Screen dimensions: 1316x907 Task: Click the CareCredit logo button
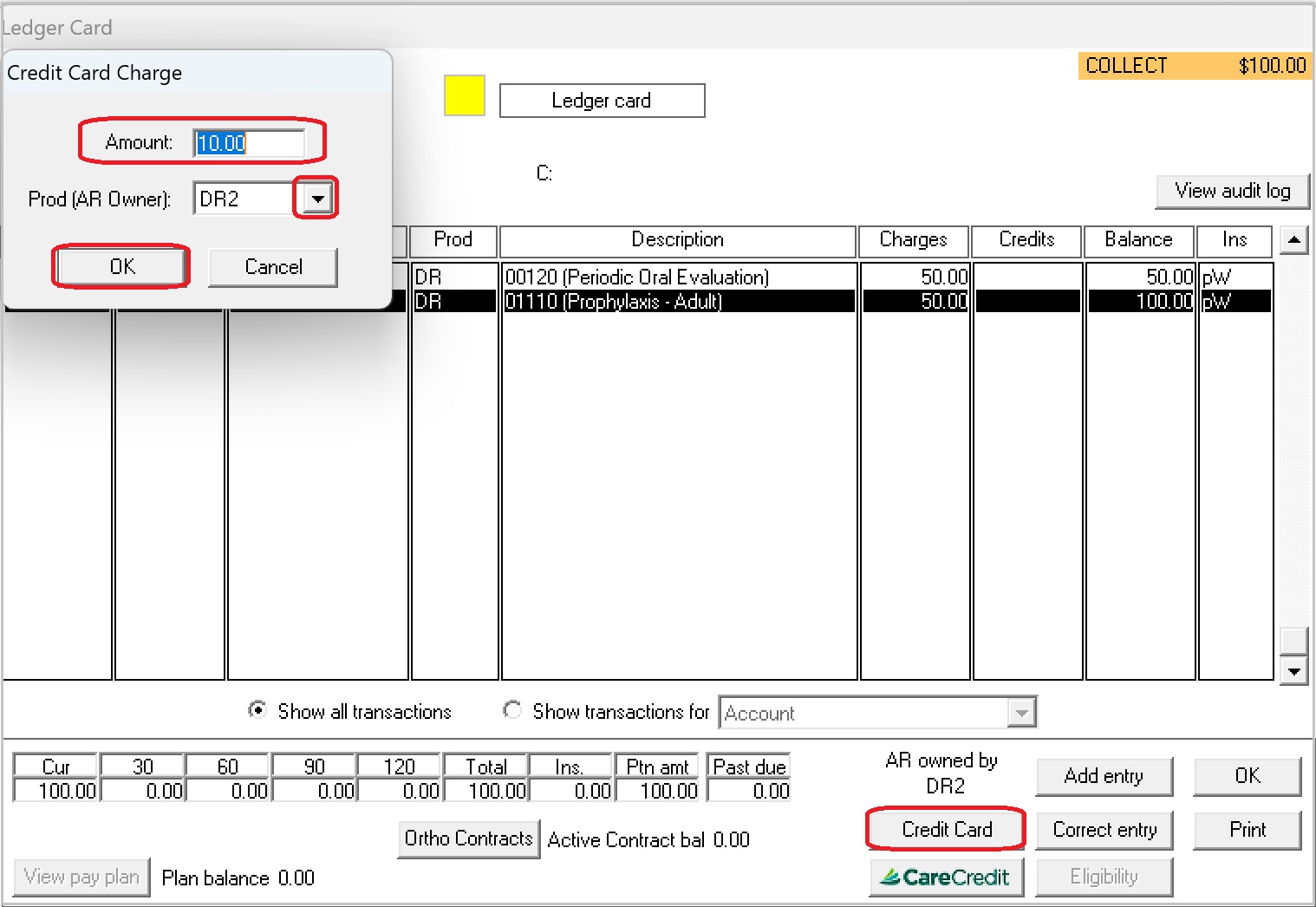tap(946, 877)
